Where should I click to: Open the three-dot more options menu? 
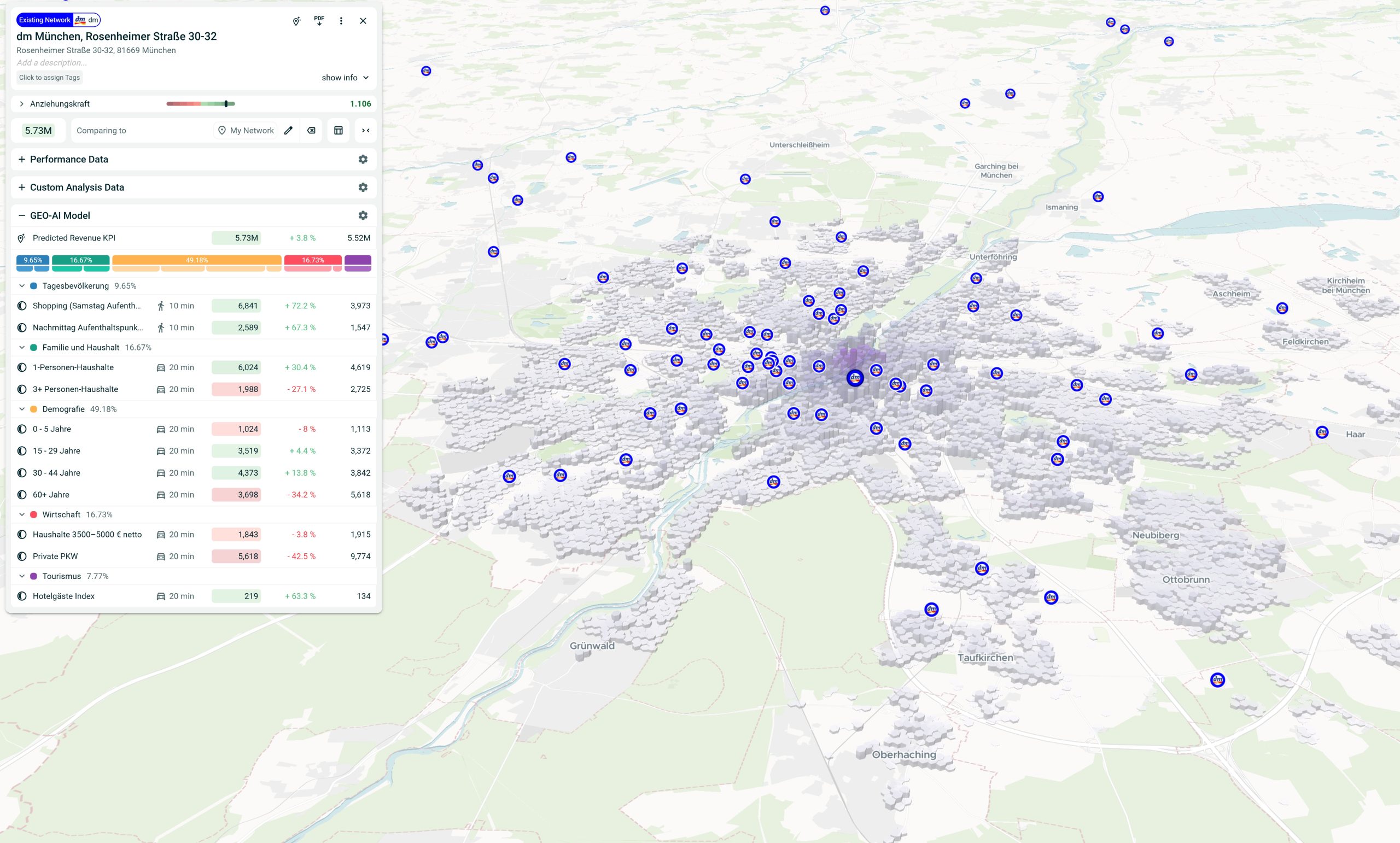pos(341,21)
